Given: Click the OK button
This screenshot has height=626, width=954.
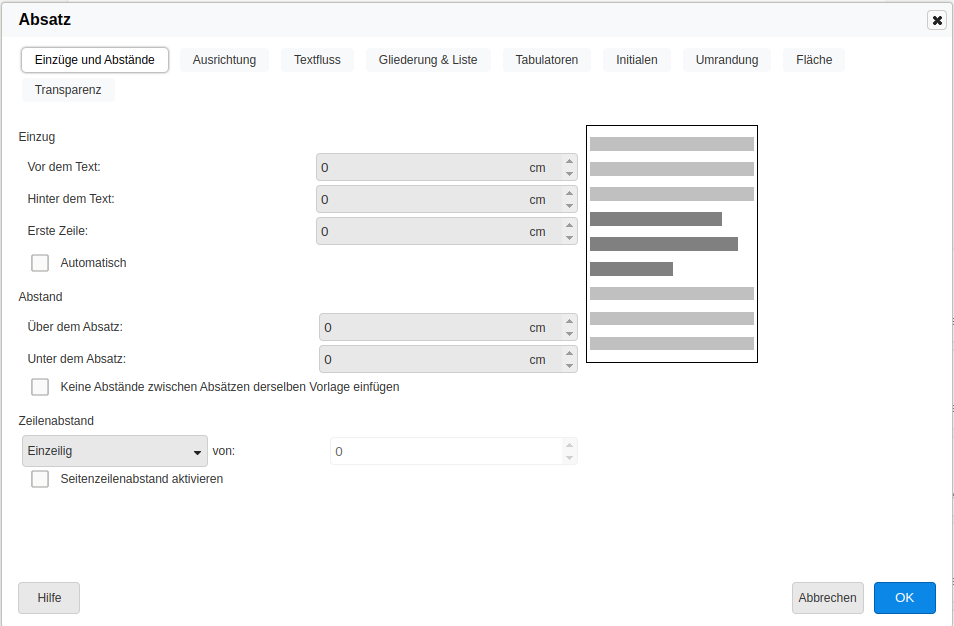Looking at the screenshot, I should click(x=904, y=598).
